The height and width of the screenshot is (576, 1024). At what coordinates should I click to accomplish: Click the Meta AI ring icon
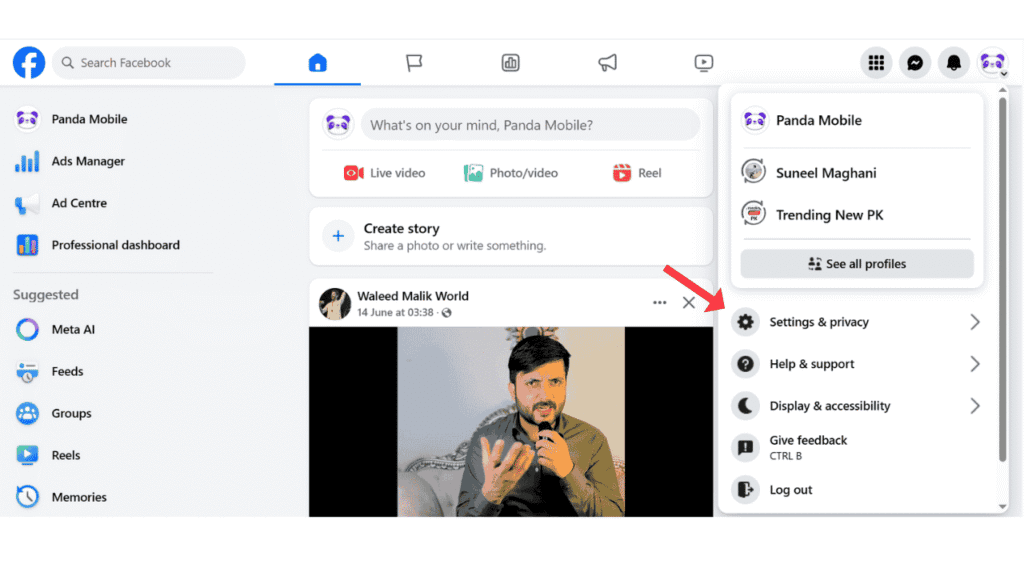click(27, 329)
